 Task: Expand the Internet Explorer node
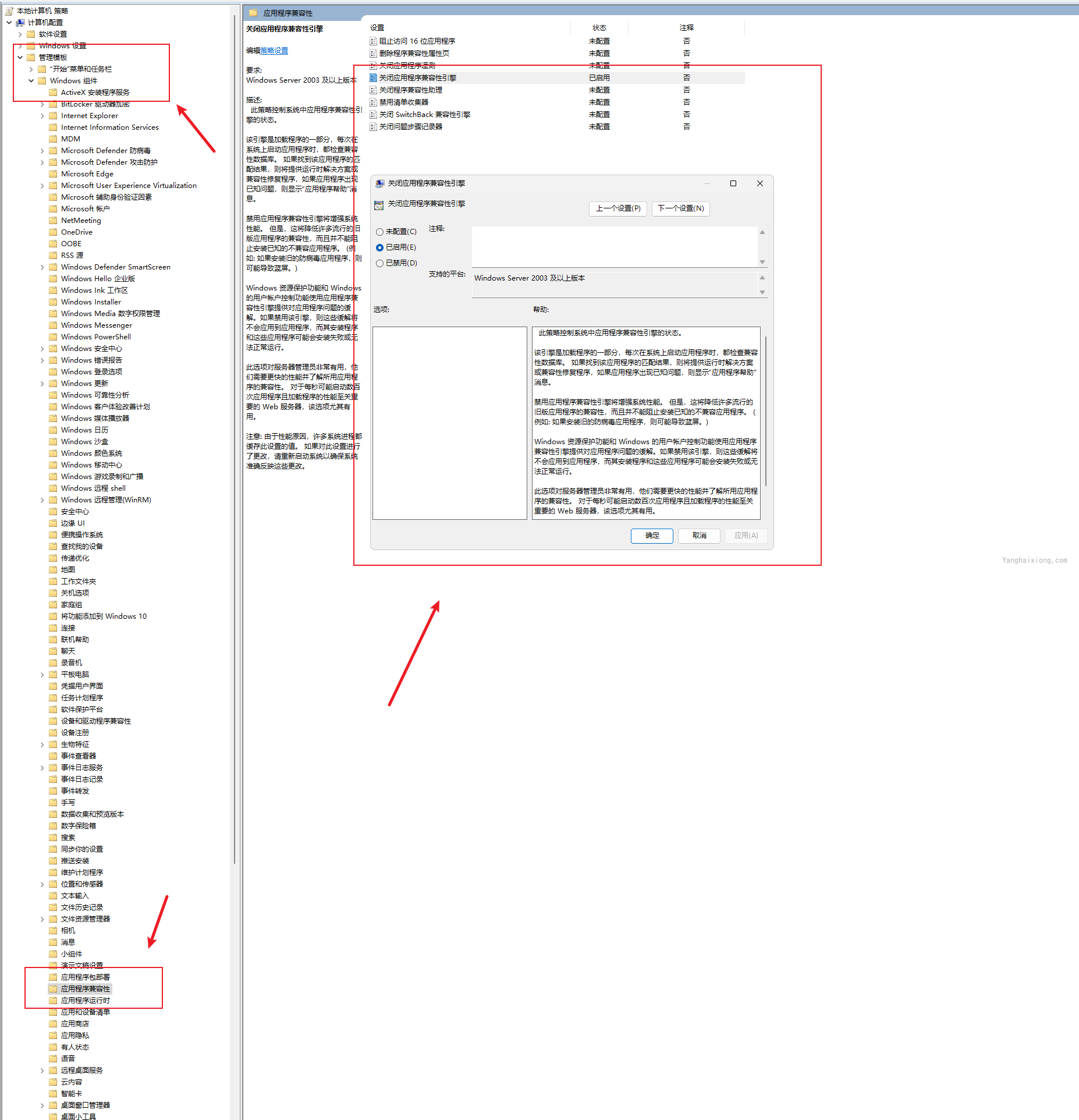42,115
